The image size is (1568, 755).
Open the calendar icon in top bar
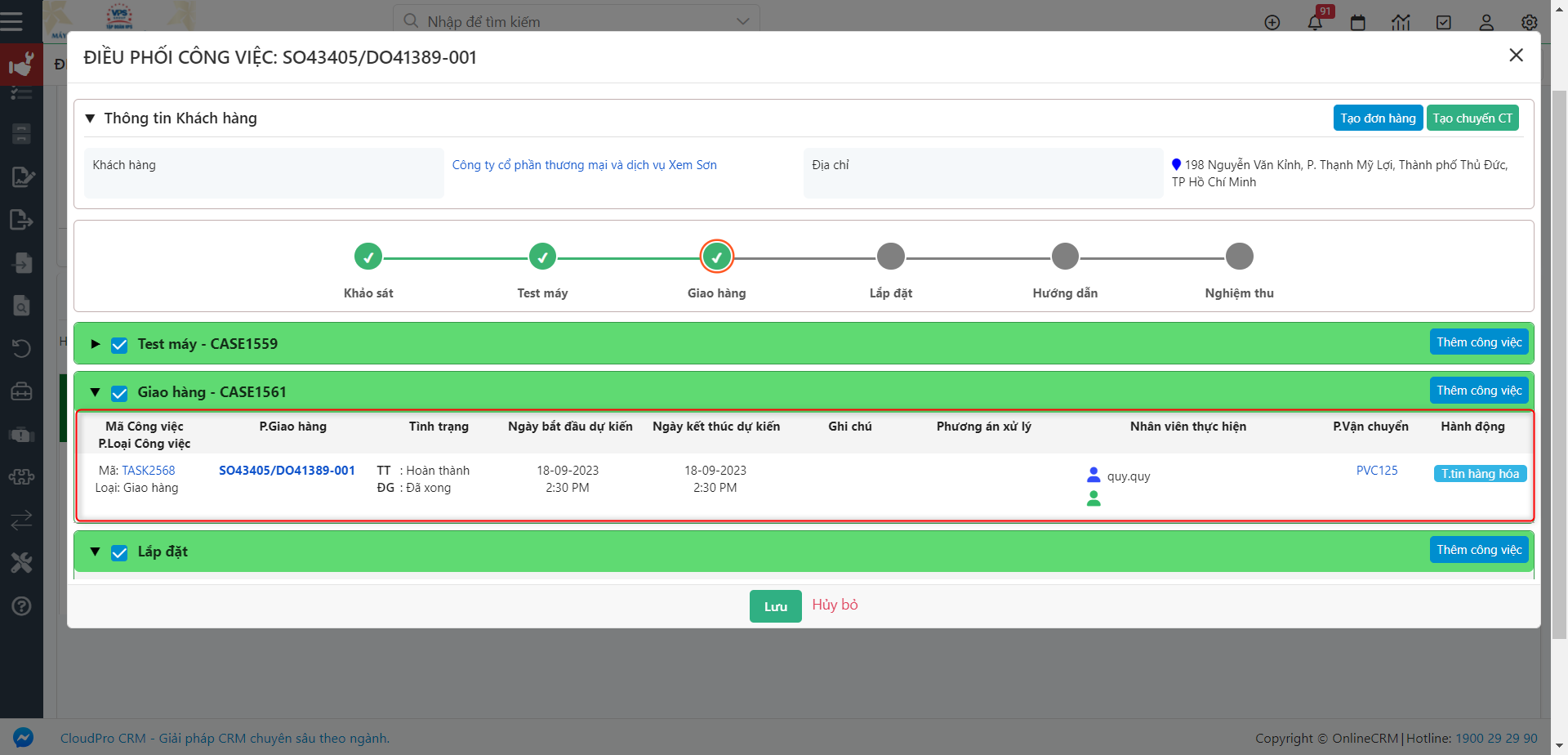(x=1358, y=23)
